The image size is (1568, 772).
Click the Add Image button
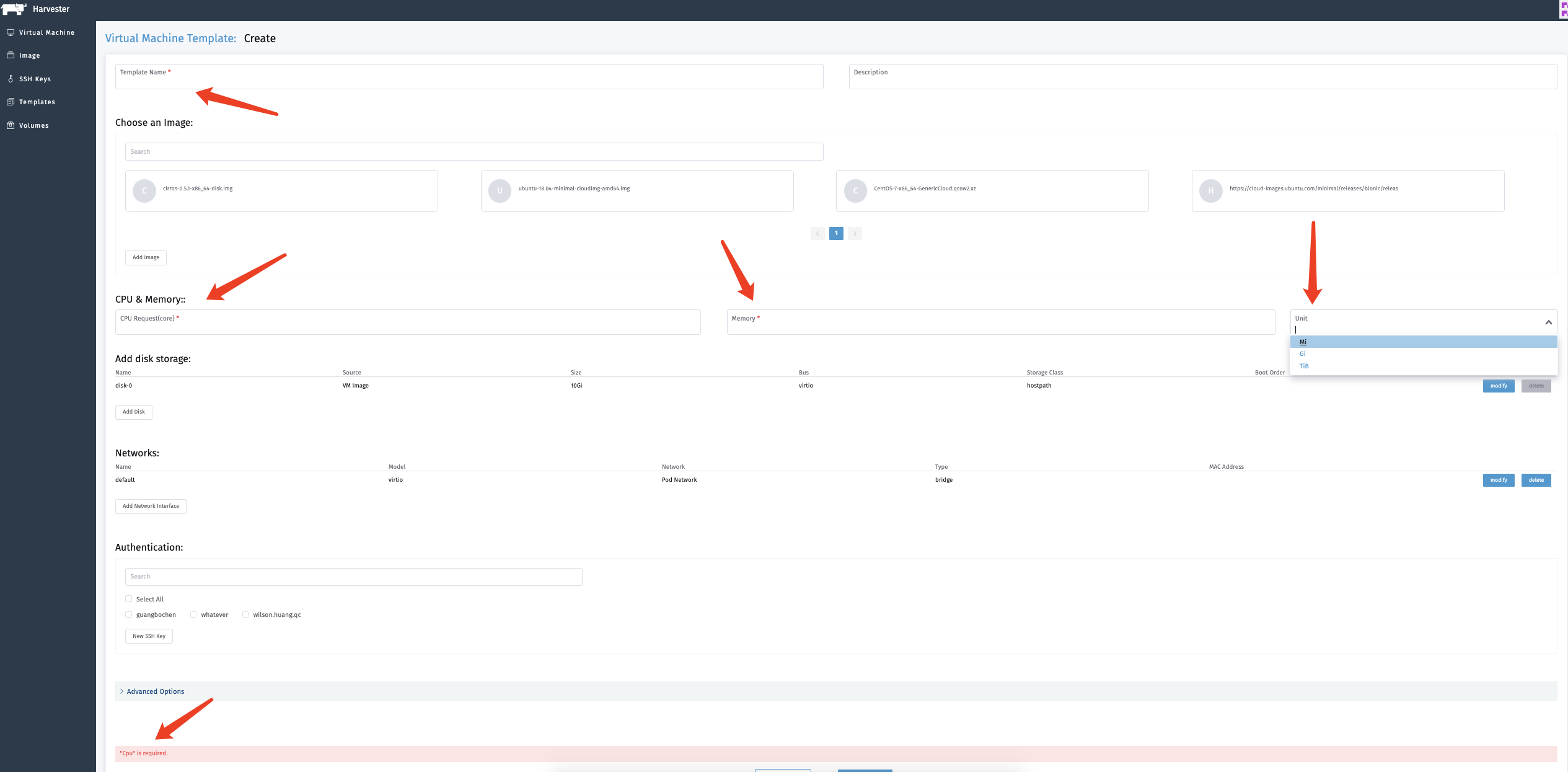tap(145, 257)
